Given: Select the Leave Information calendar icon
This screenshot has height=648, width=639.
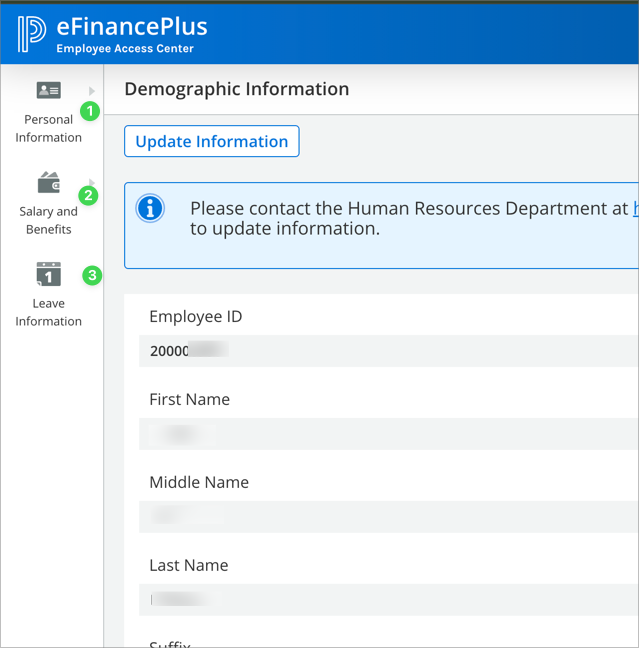Looking at the screenshot, I should 48,274.
